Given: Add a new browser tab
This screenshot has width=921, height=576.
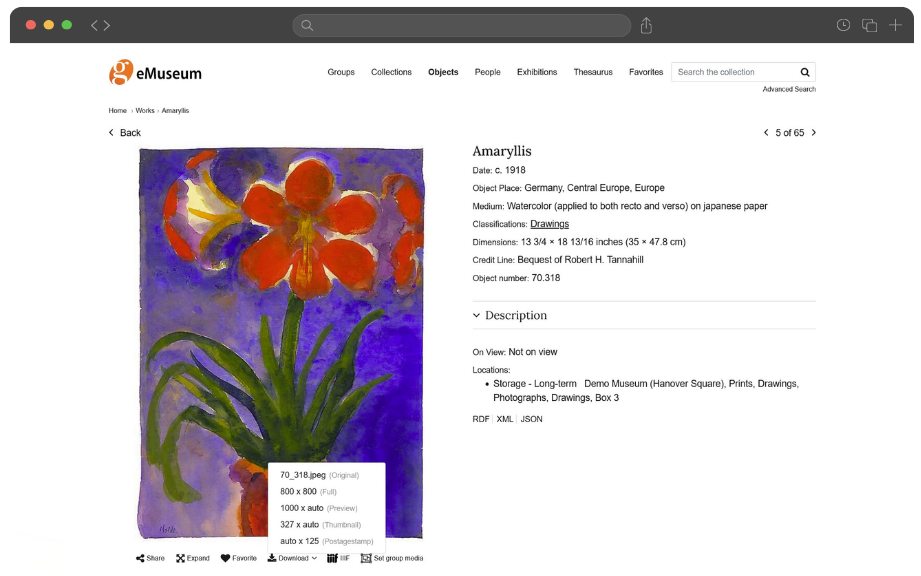Looking at the screenshot, I should click(x=895, y=25).
